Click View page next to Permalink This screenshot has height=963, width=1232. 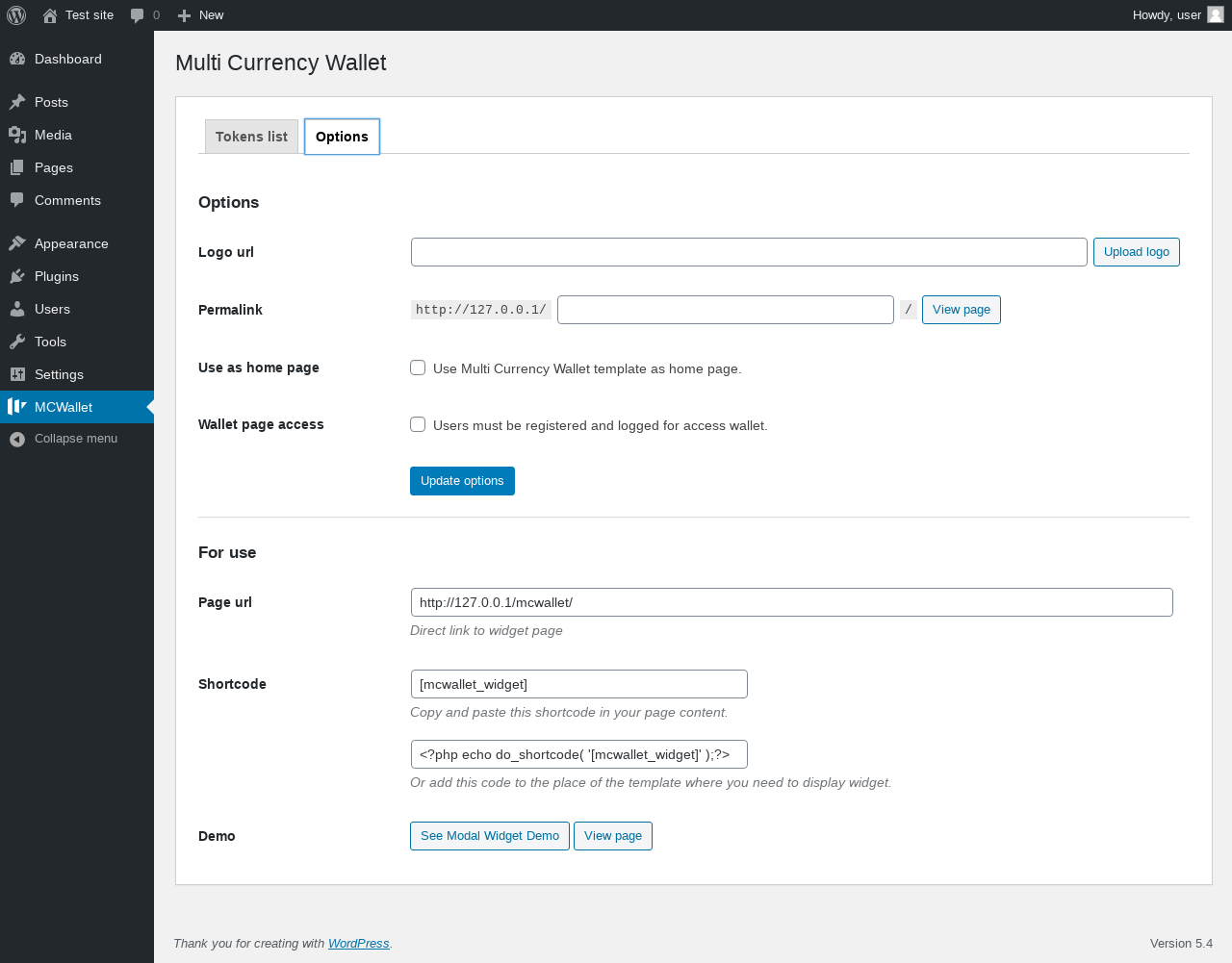point(961,310)
